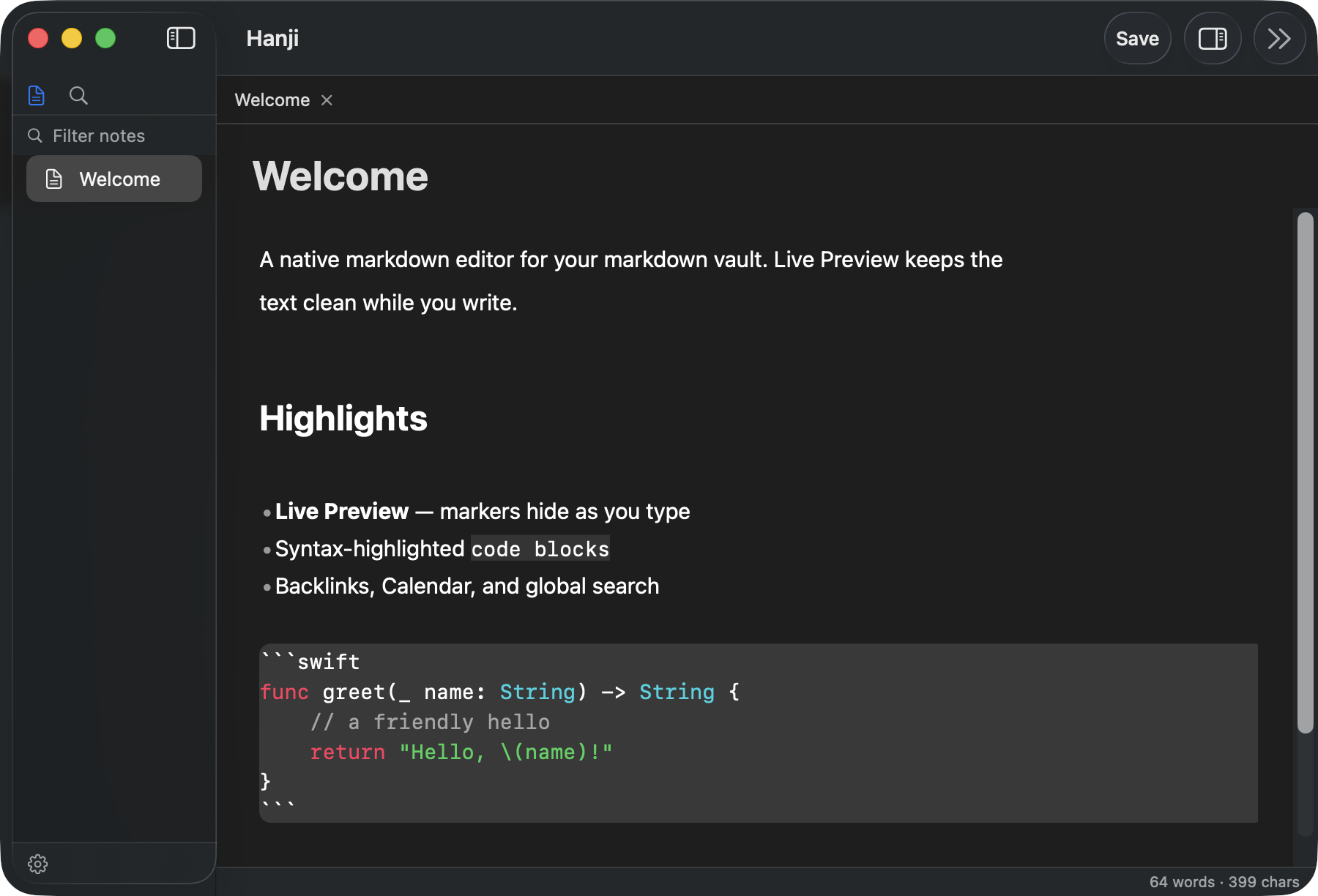Click the Save button
The image size is (1318, 896).
pos(1137,38)
